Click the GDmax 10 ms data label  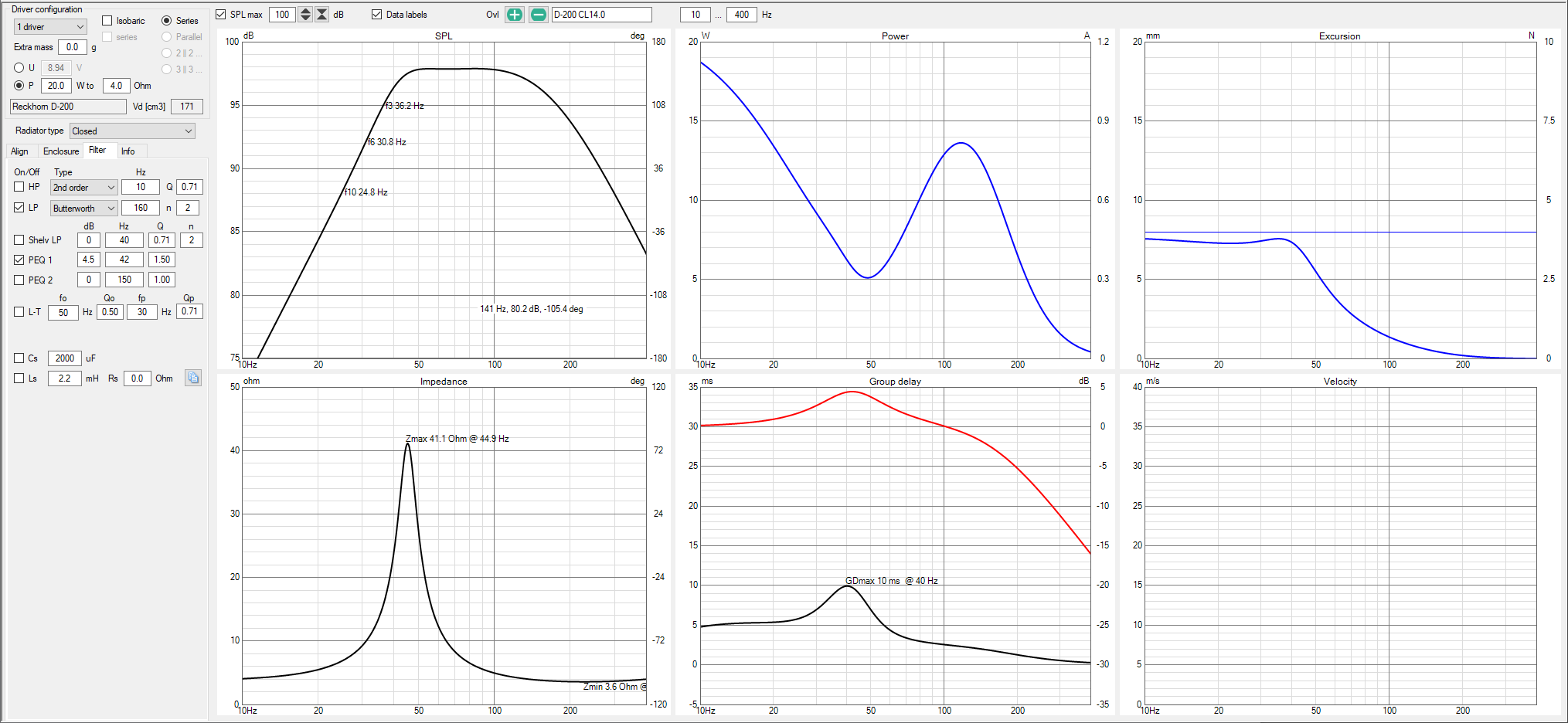[x=892, y=581]
